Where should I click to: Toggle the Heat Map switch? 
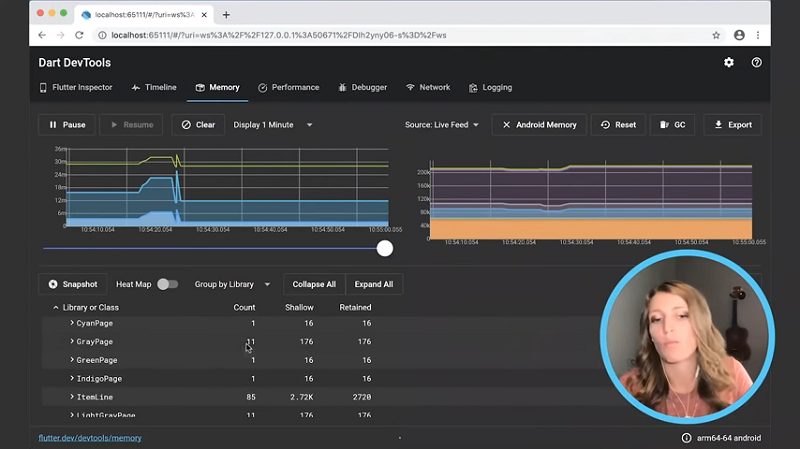coord(167,284)
